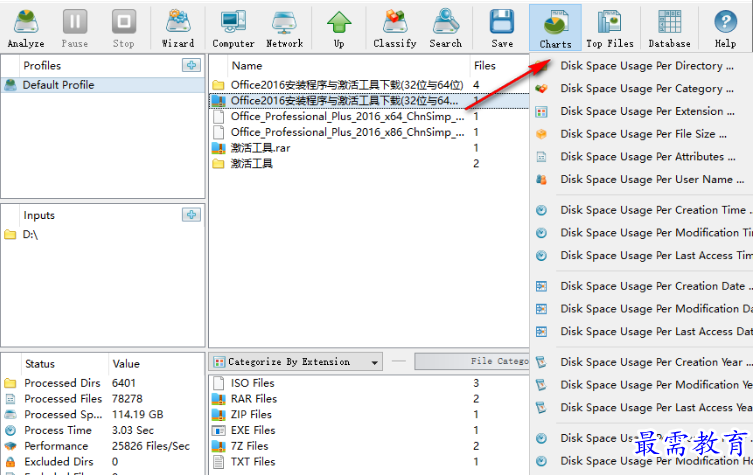This screenshot has width=756, height=475.
Task: Choose Disk Space Usage Per File Size
Action: (642, 134)
